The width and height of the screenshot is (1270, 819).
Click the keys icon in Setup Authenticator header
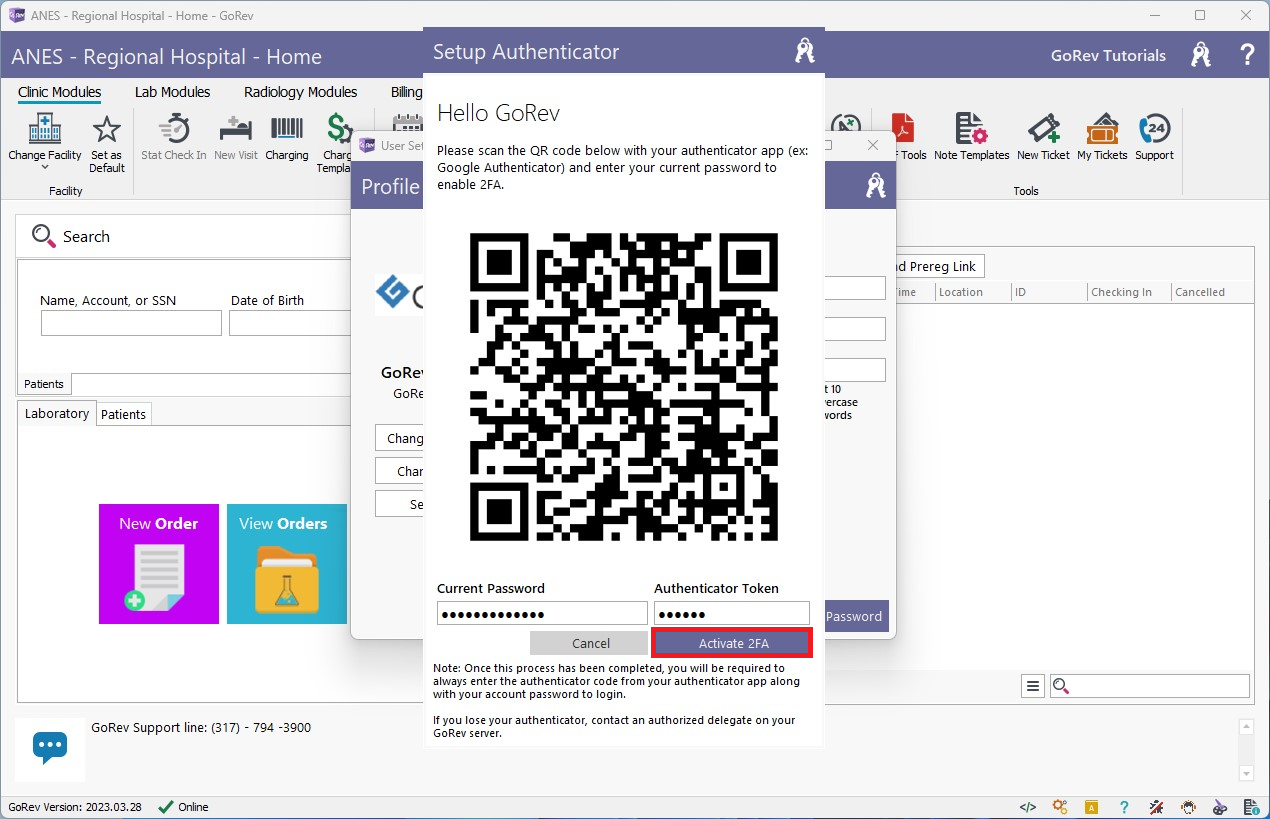[x=804, y=51]
